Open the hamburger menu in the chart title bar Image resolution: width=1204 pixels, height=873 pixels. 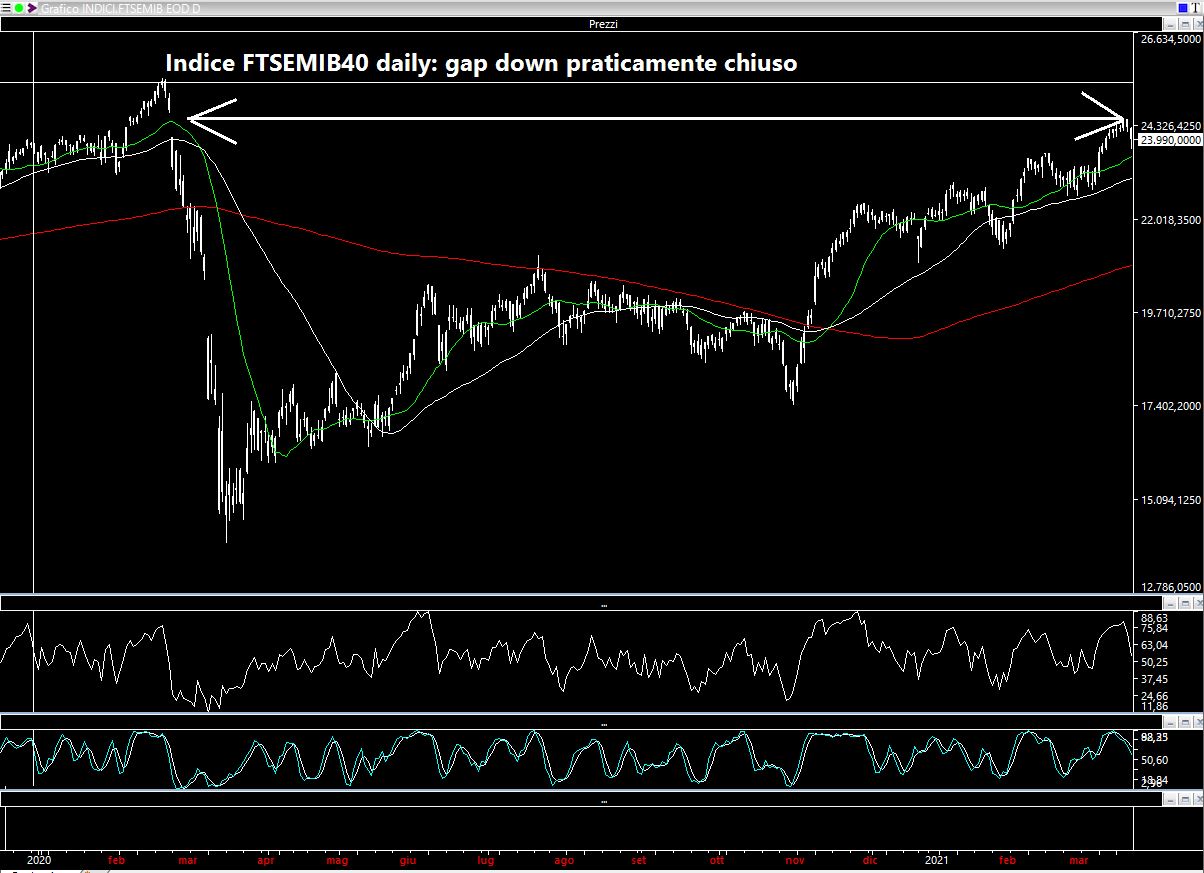coord(4,8)
